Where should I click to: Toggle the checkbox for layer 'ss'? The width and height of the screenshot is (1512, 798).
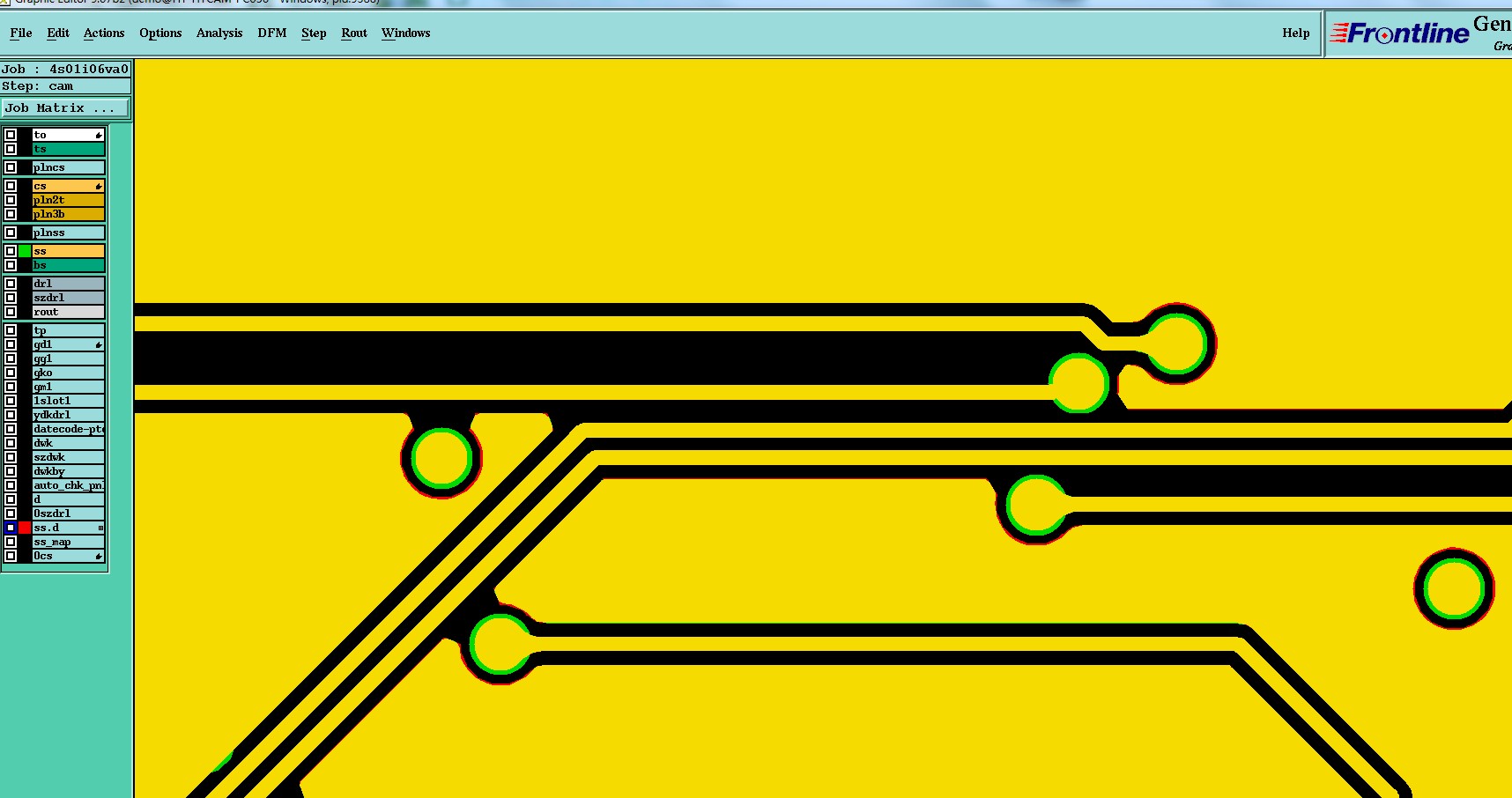tap(11, 251)
